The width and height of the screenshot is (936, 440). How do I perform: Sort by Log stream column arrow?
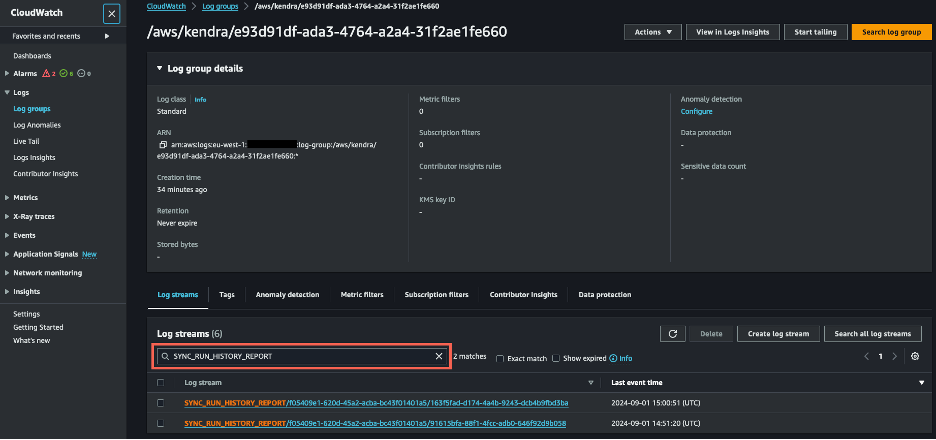(591, 383)
